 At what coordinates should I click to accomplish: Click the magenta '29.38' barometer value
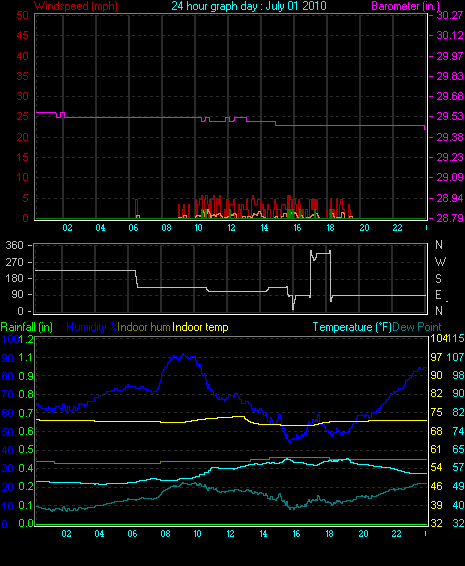click(449, 137)
